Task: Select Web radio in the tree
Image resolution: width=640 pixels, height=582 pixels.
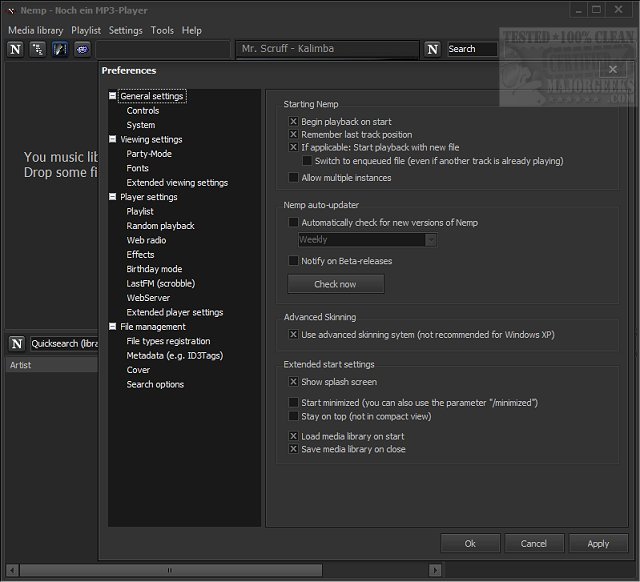Action: point(146,240)
